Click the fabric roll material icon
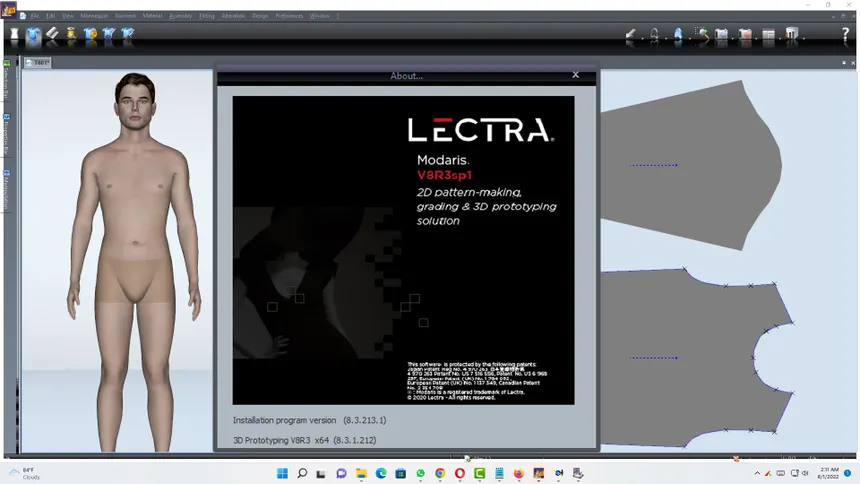The width and height of the screenshot is (860, 484). coord(53,36)
